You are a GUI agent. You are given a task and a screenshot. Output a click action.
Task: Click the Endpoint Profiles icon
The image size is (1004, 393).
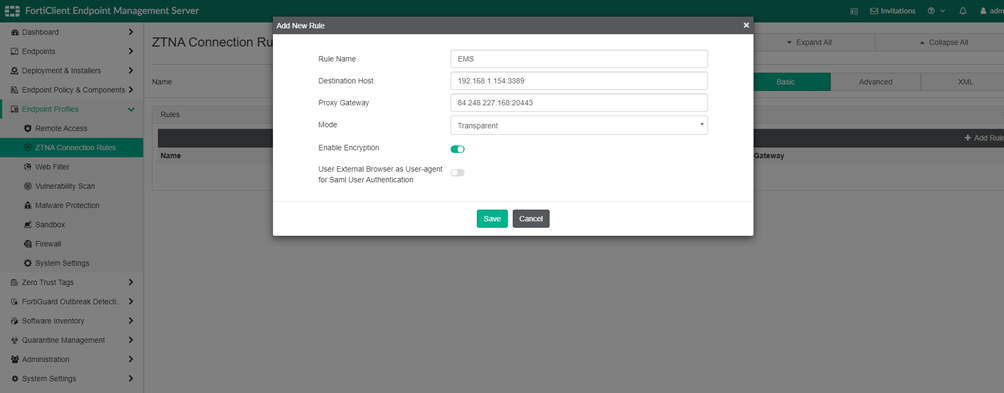(15, 109)
